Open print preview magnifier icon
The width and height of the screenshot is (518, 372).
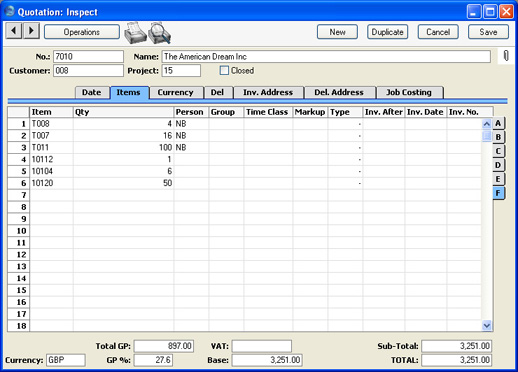tap(160, 33)
